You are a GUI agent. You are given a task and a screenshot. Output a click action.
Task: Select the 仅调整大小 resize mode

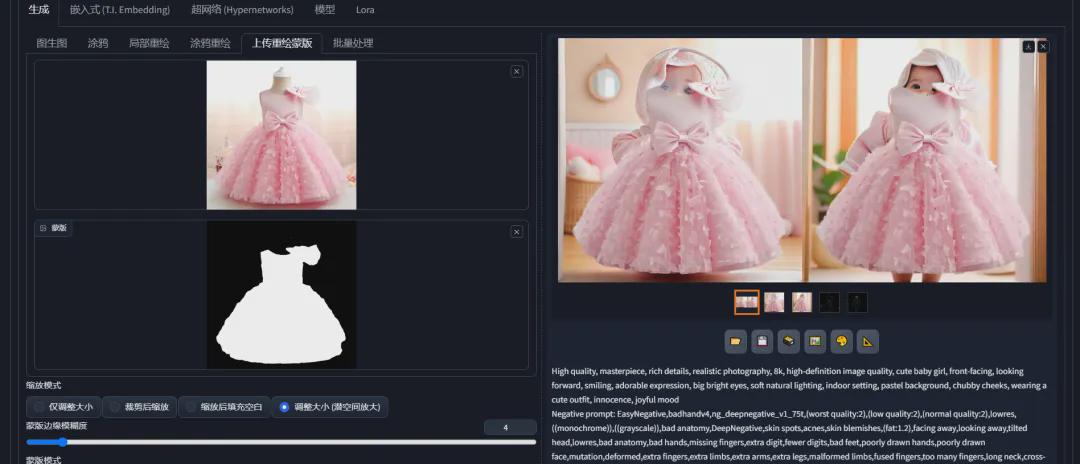[64, 407]
